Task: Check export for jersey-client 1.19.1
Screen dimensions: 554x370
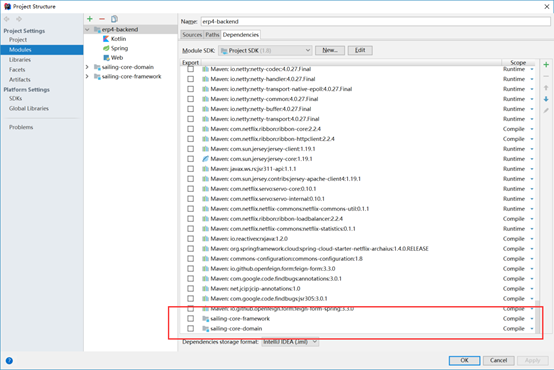Action: point(190,149)
